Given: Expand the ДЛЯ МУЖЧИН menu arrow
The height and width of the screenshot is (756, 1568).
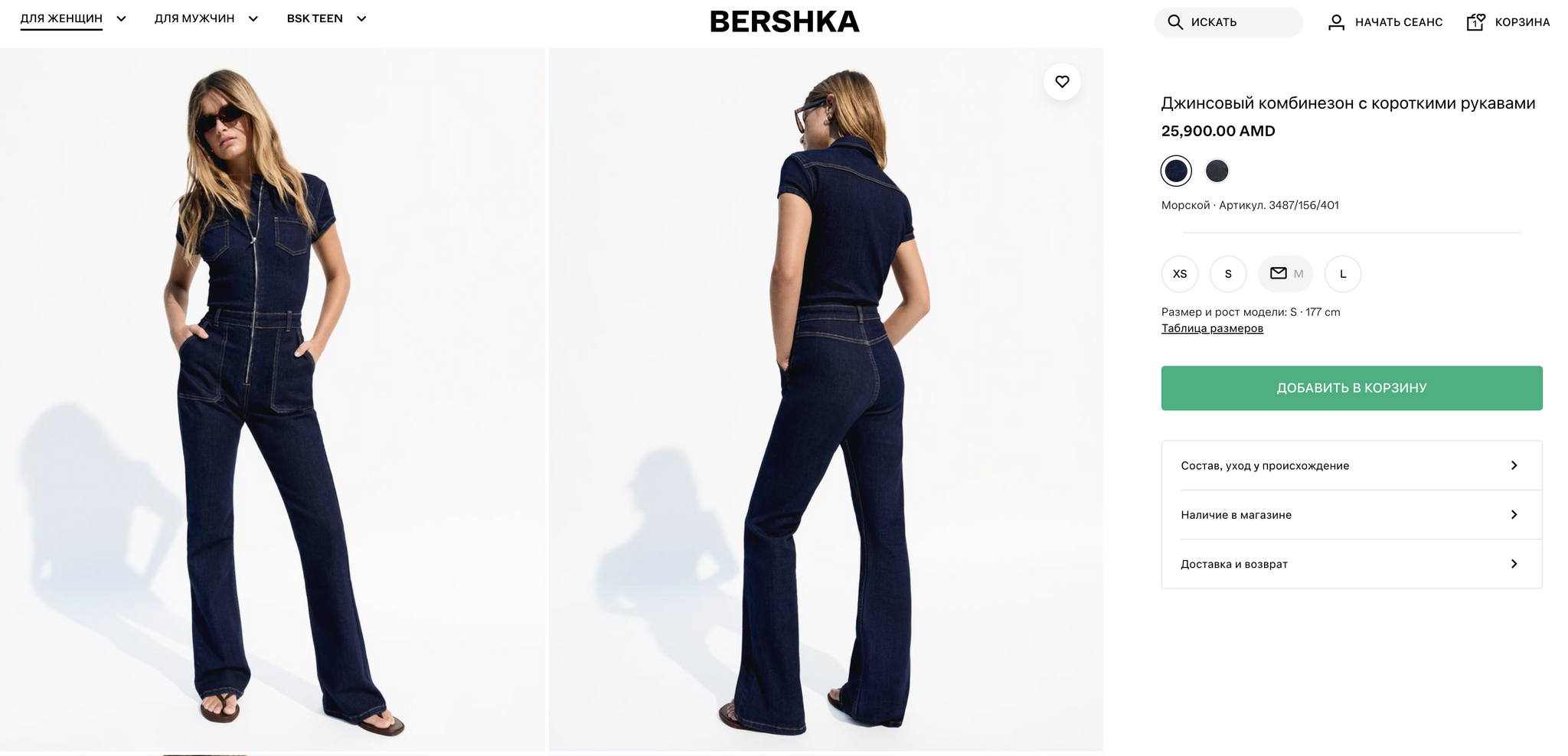Looking at the screenshot, I should point(253,19).
